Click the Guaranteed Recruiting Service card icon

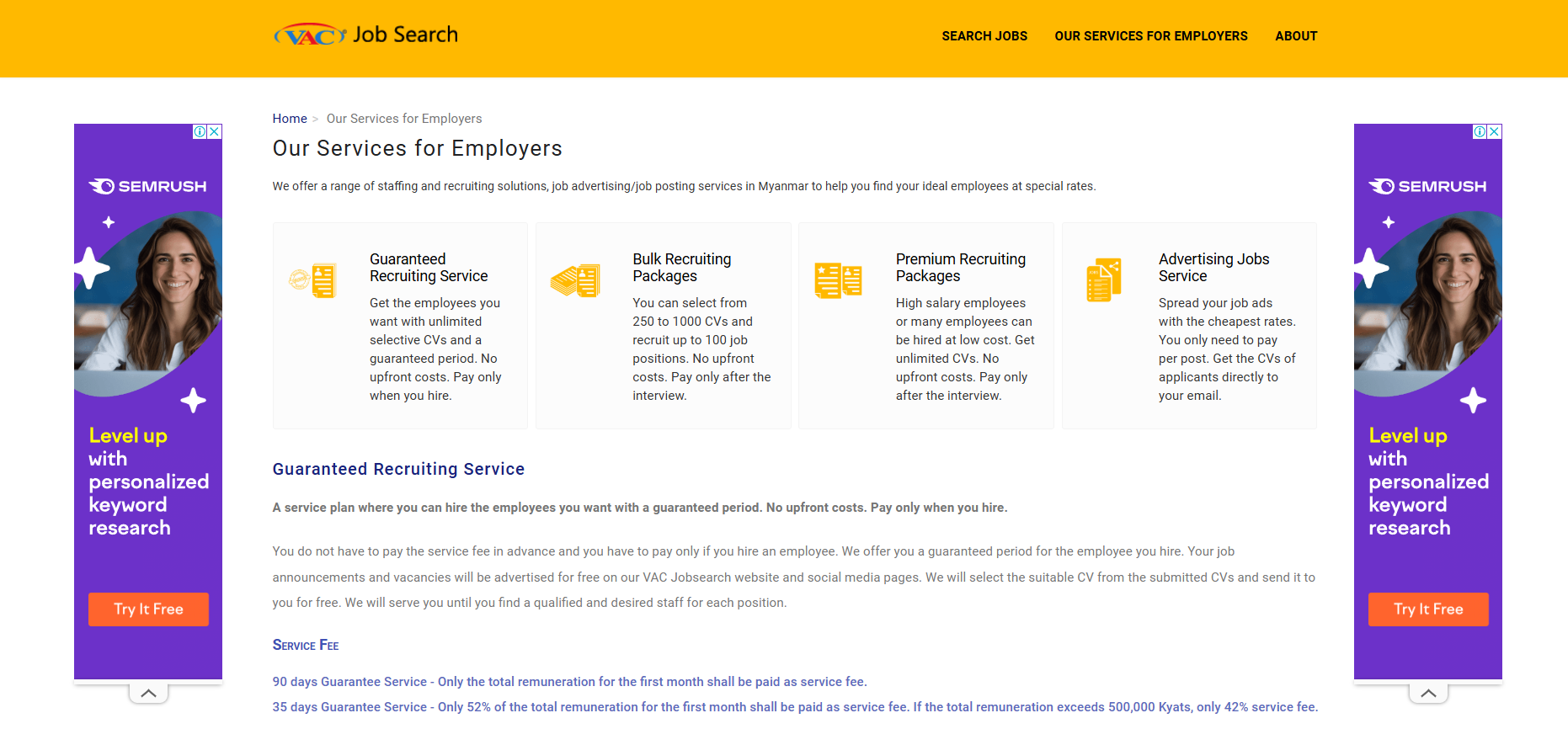[313, 279]
